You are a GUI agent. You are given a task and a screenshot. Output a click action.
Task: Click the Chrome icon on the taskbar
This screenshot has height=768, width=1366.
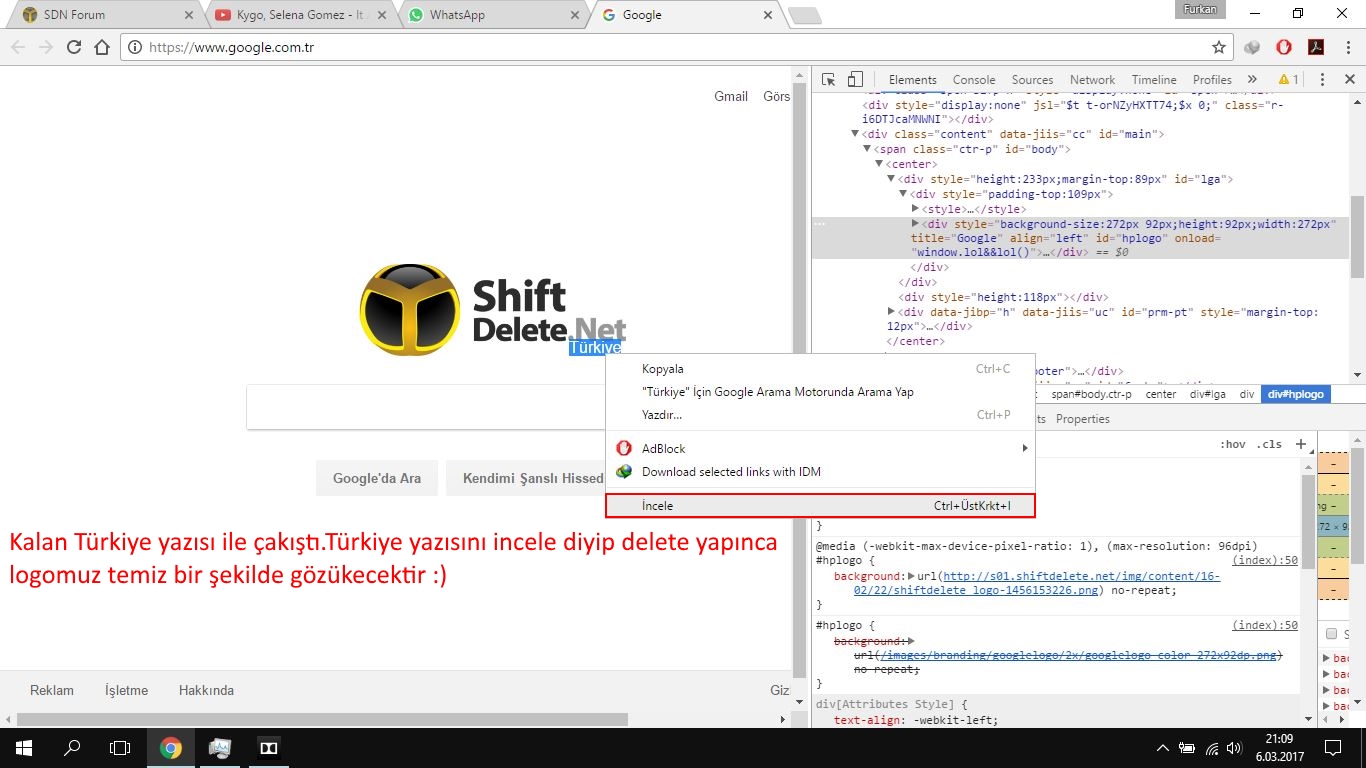click(171, 748)
